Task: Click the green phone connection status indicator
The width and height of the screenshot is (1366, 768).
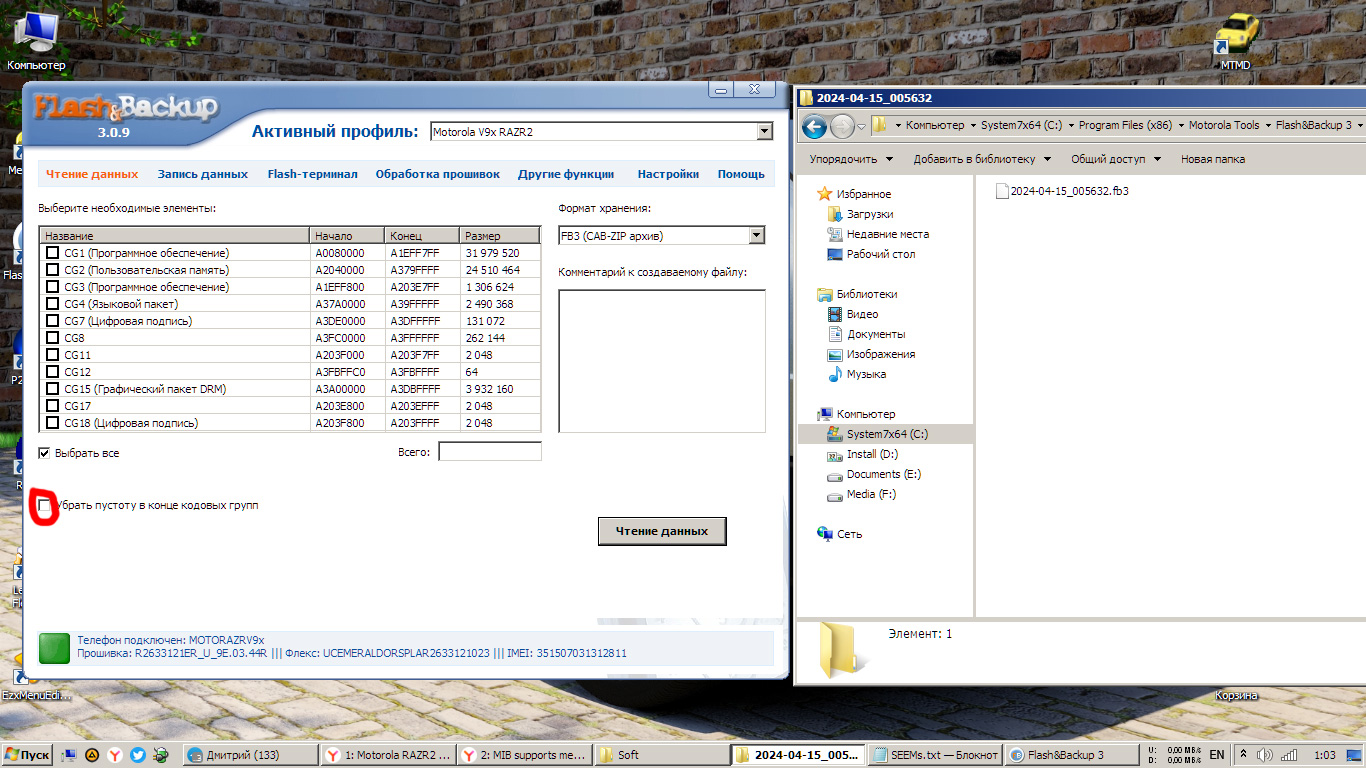Action: click(x=54, y=648)
